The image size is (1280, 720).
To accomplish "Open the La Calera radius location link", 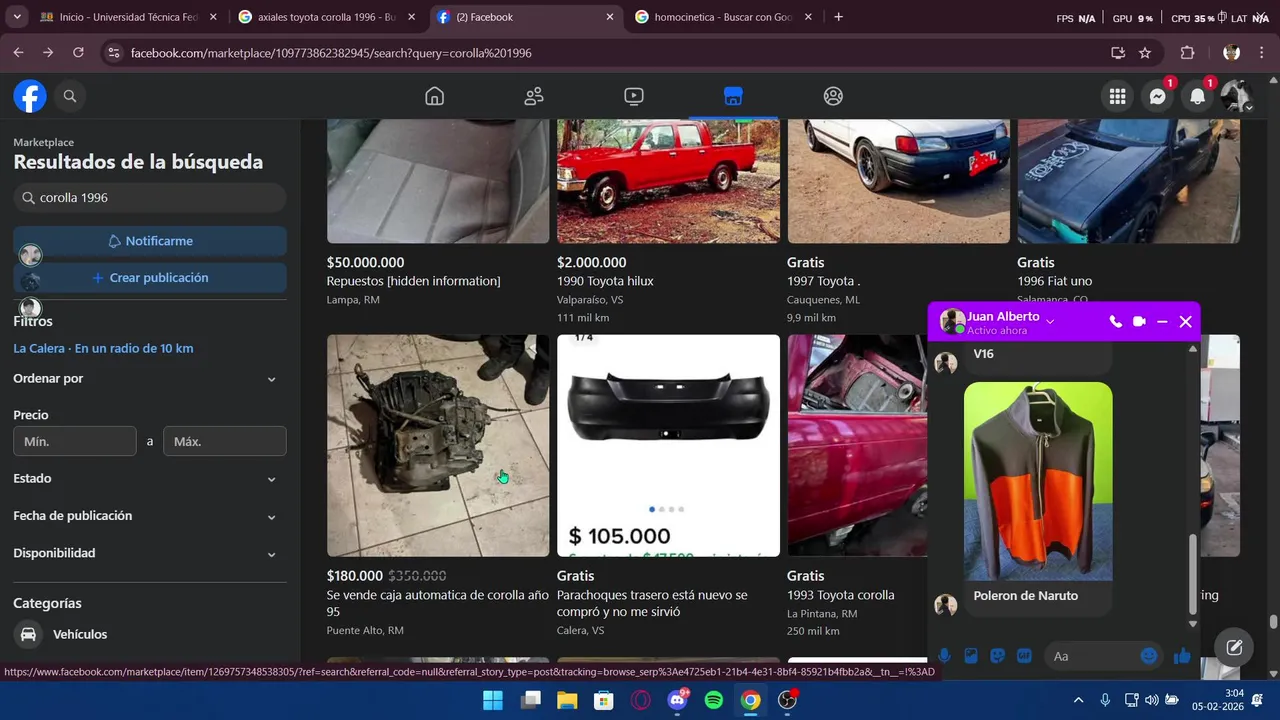I will pos(103,349).
